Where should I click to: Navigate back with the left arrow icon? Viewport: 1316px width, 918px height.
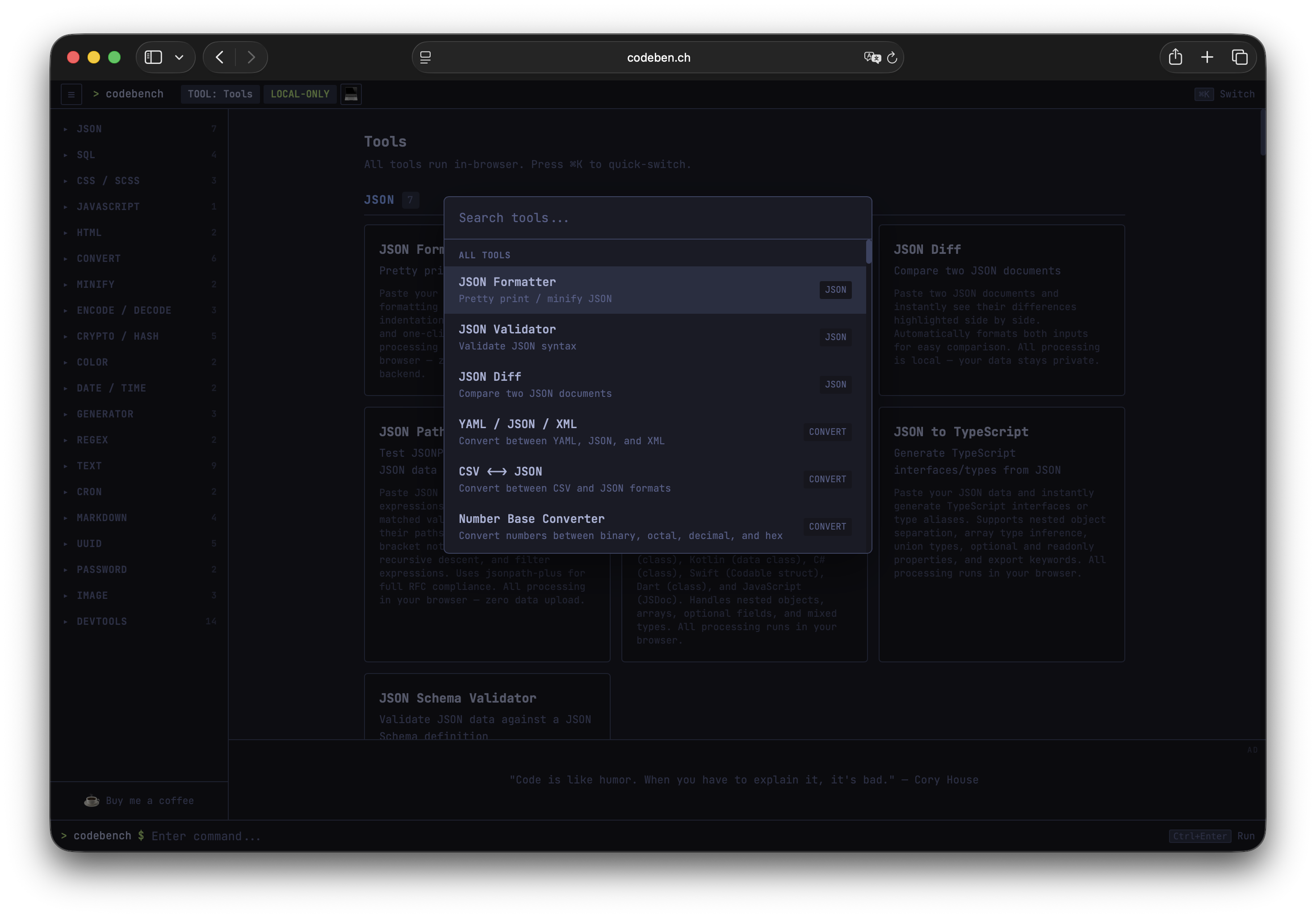tap(219, 57)
